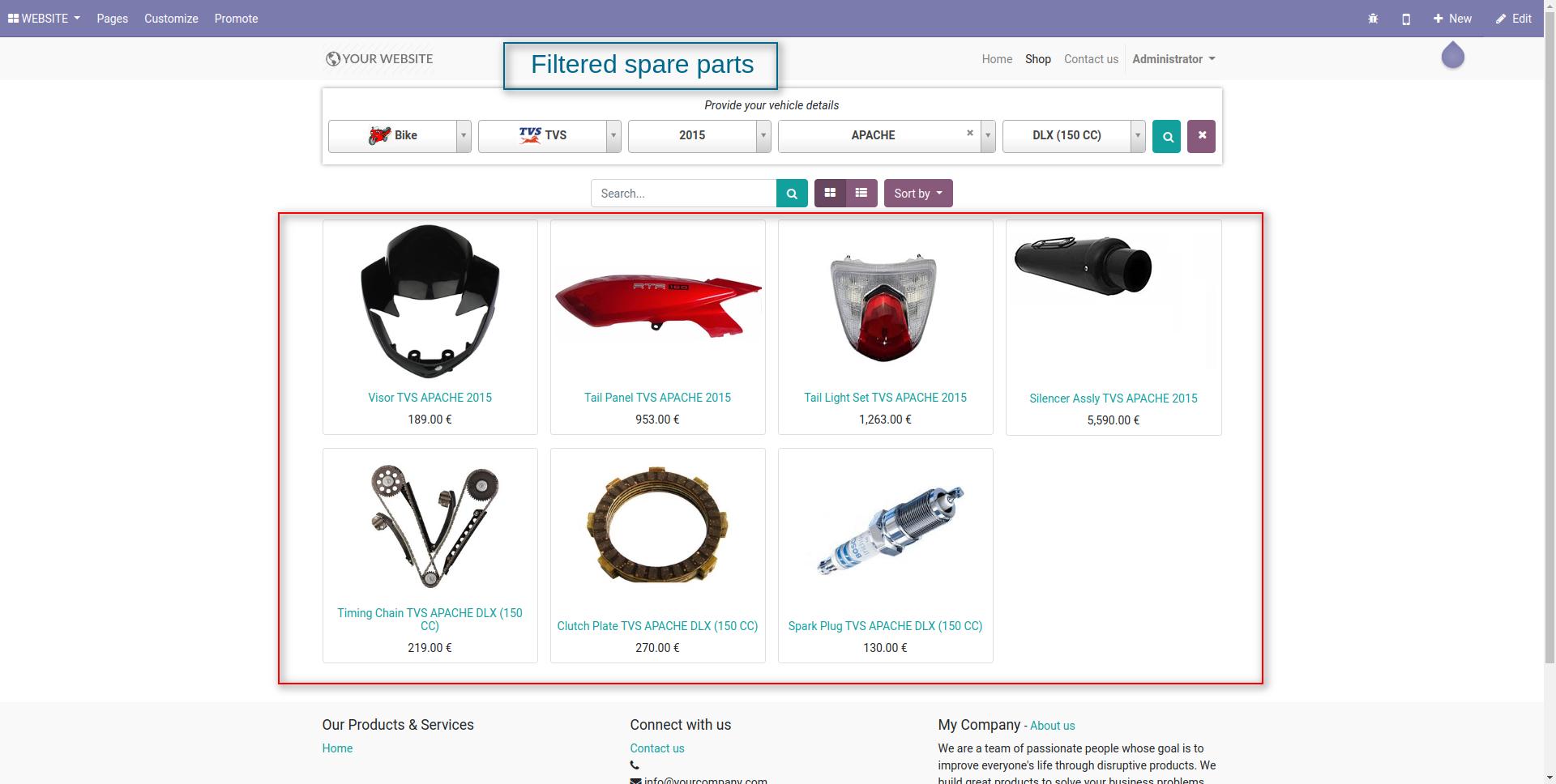The height and width of the screenshot is (784, 1556).
Task: Click the 1,263.00 € price
Action: click(885, 420)
